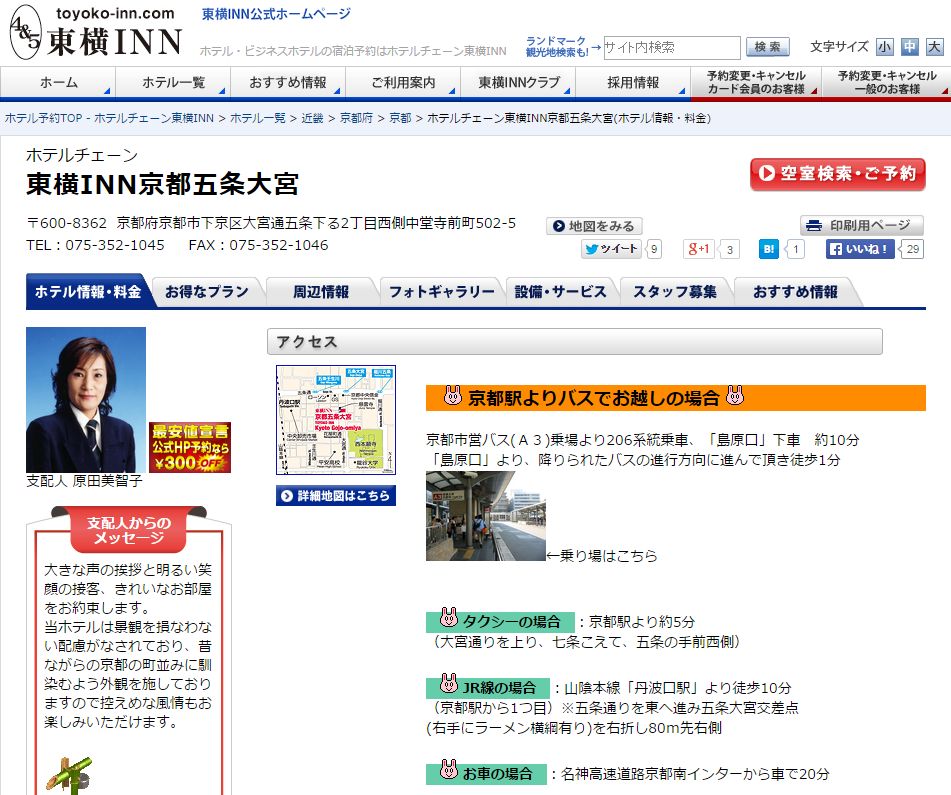Open the access map thumbnail
The height and width of the screenshot is (795, 951).
pyautogui.click(x=336, y=420)
